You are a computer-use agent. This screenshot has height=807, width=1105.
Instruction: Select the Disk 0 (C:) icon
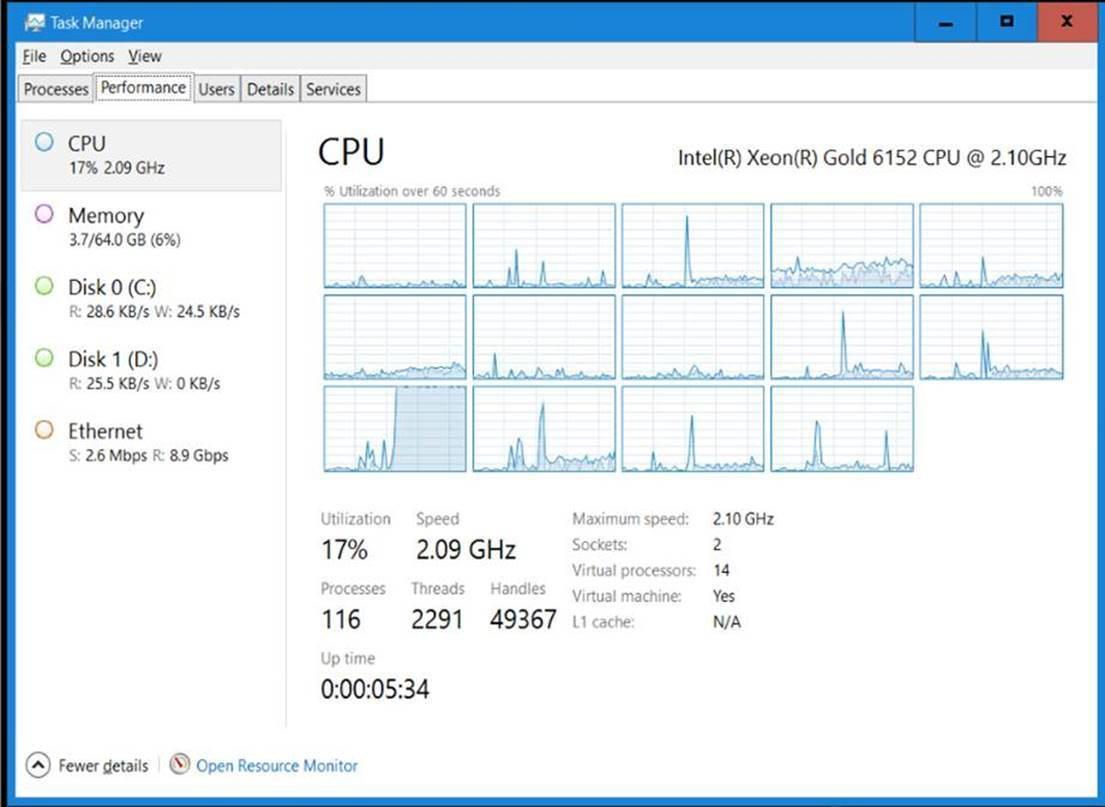[43, 287]
